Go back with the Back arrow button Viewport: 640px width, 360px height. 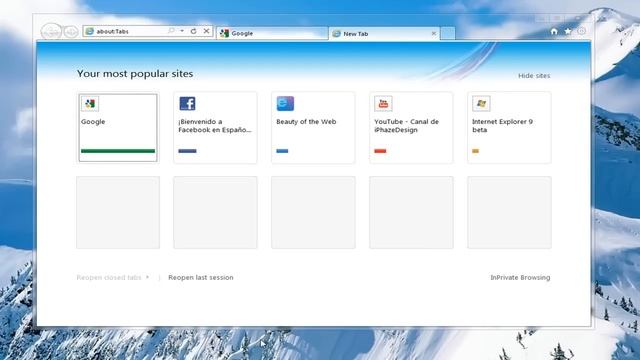click(51, 31)
